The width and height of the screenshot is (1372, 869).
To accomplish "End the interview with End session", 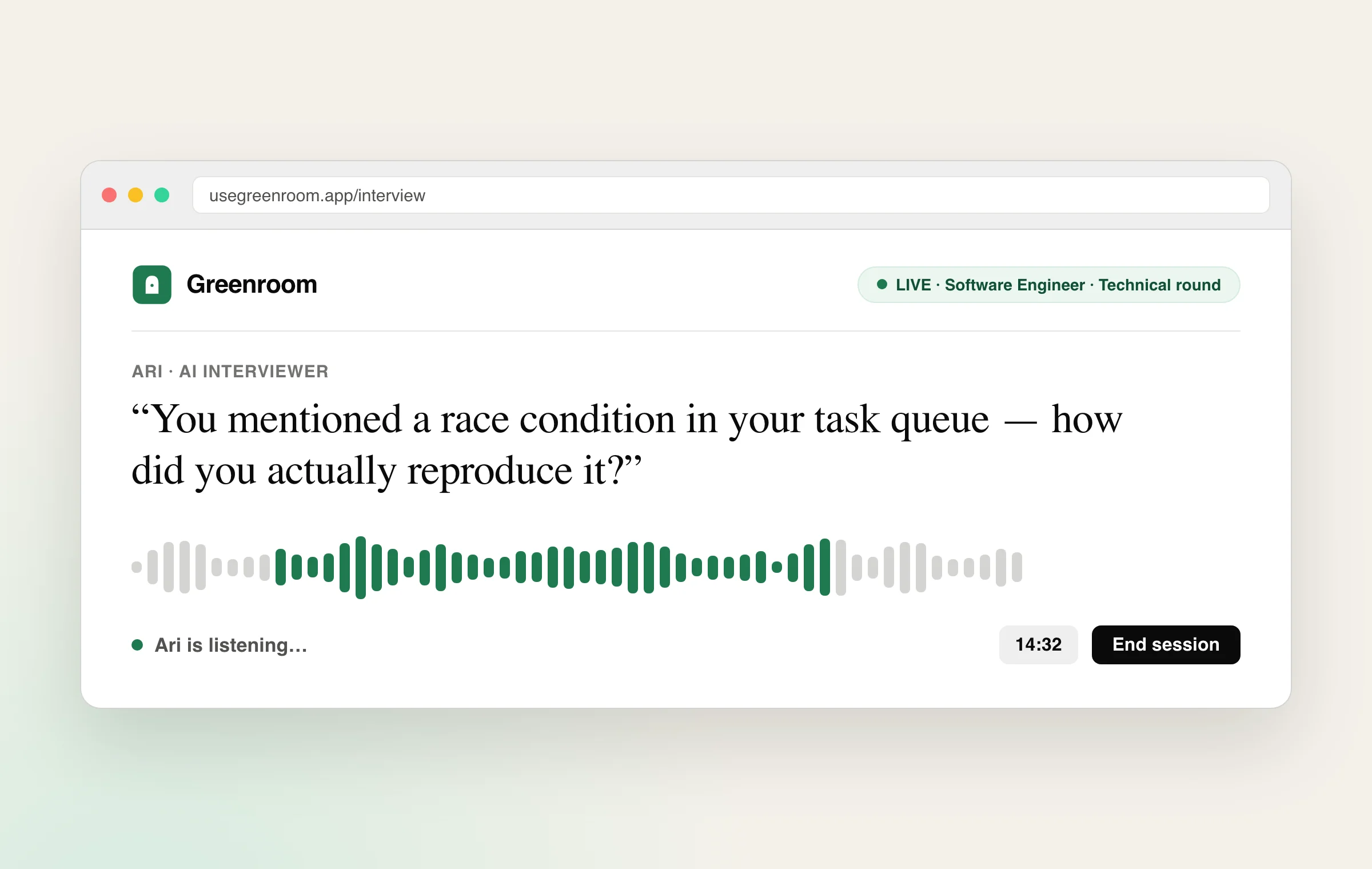I will 1166,644.
